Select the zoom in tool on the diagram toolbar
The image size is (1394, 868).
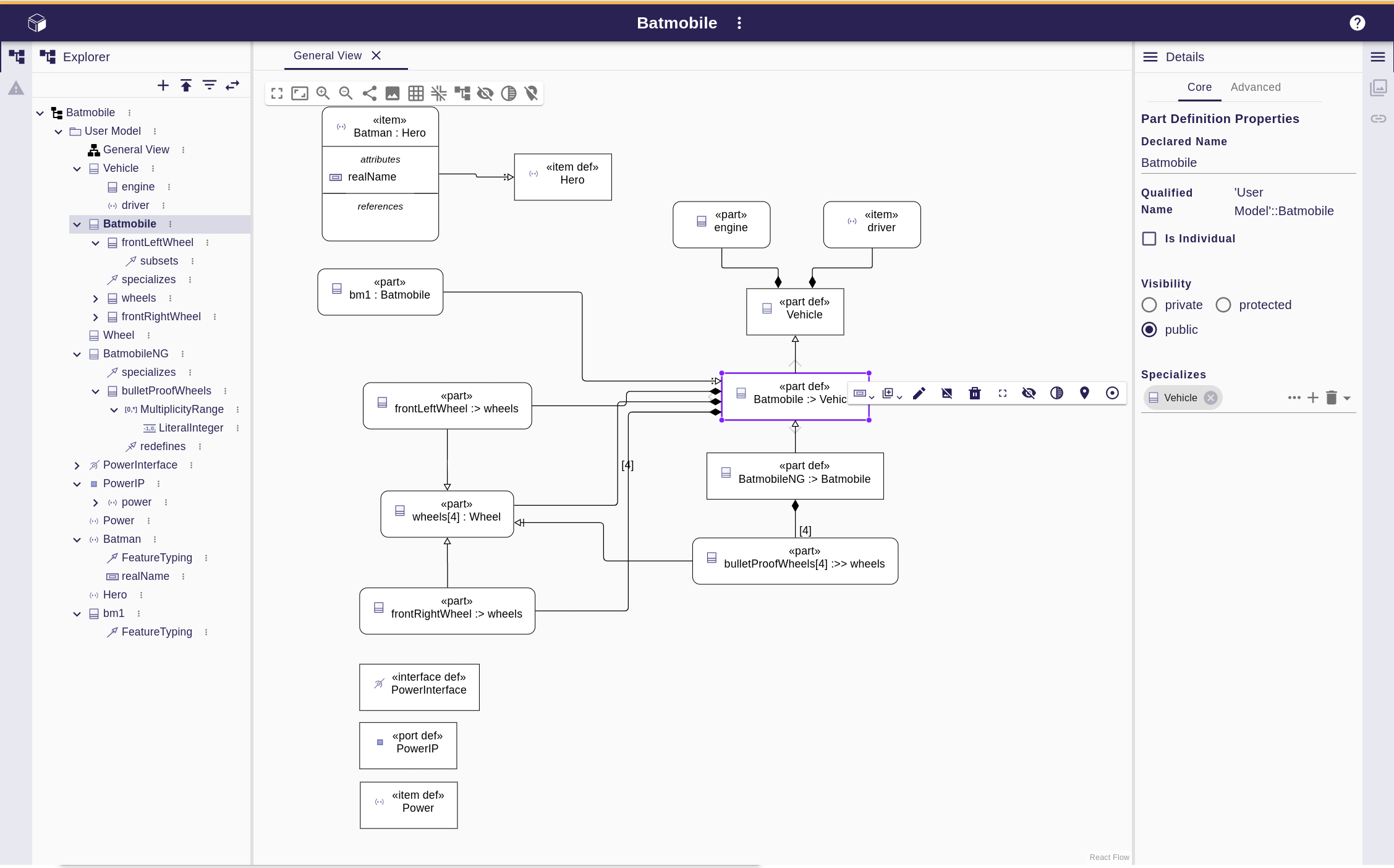click(323, 93)
